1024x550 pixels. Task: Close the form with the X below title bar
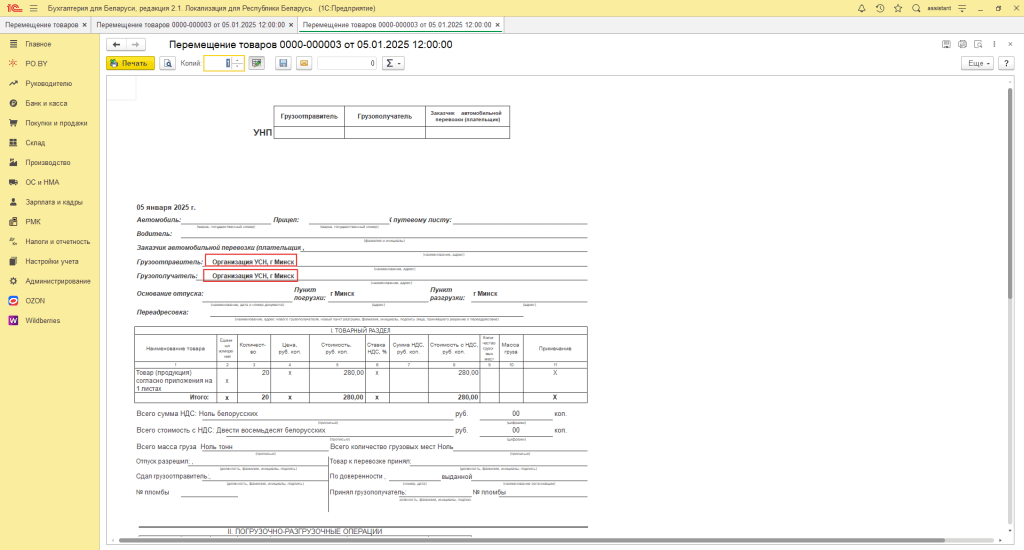point(1010,44)
